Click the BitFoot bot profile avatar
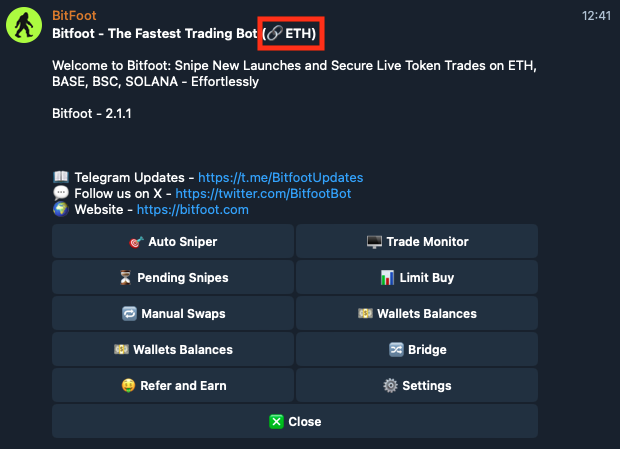The height and width of the screenshot is (449, 620). pos(26,26)
